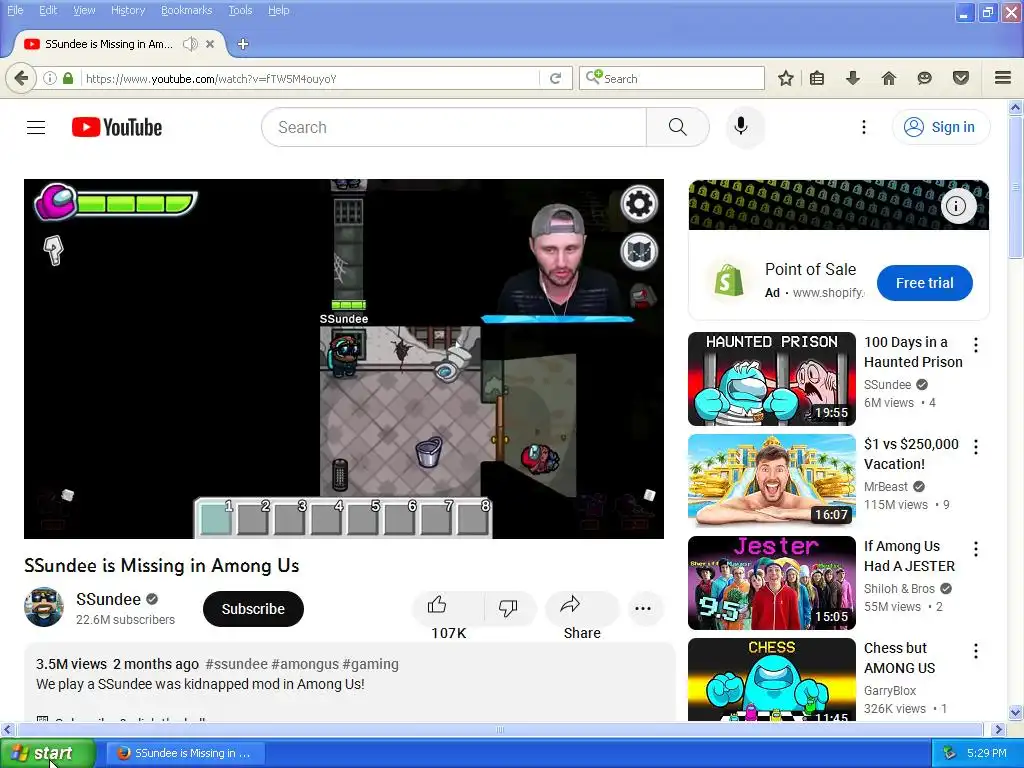The image size is (1024, 768).
Task: Open options for 100 Days Haunted Prison video
Action: 976,345
